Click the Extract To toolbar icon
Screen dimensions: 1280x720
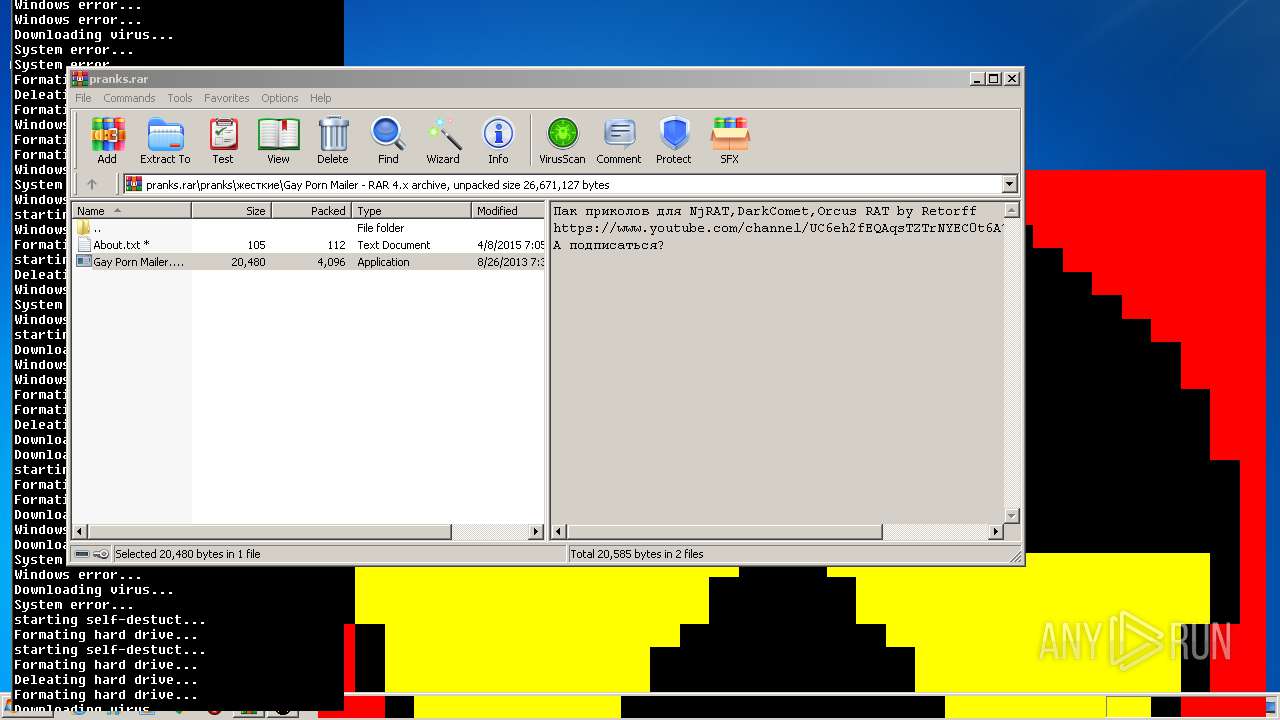pyautogui.click(x=165, y=140)
